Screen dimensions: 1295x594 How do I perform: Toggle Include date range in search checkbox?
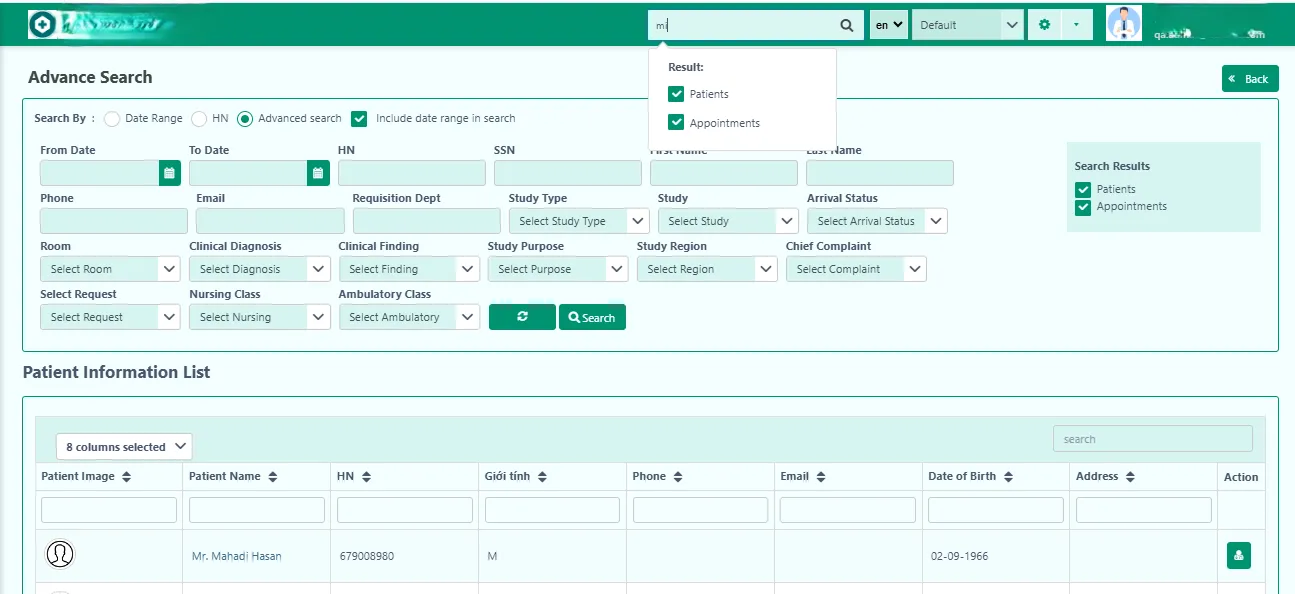click(360, 118)
